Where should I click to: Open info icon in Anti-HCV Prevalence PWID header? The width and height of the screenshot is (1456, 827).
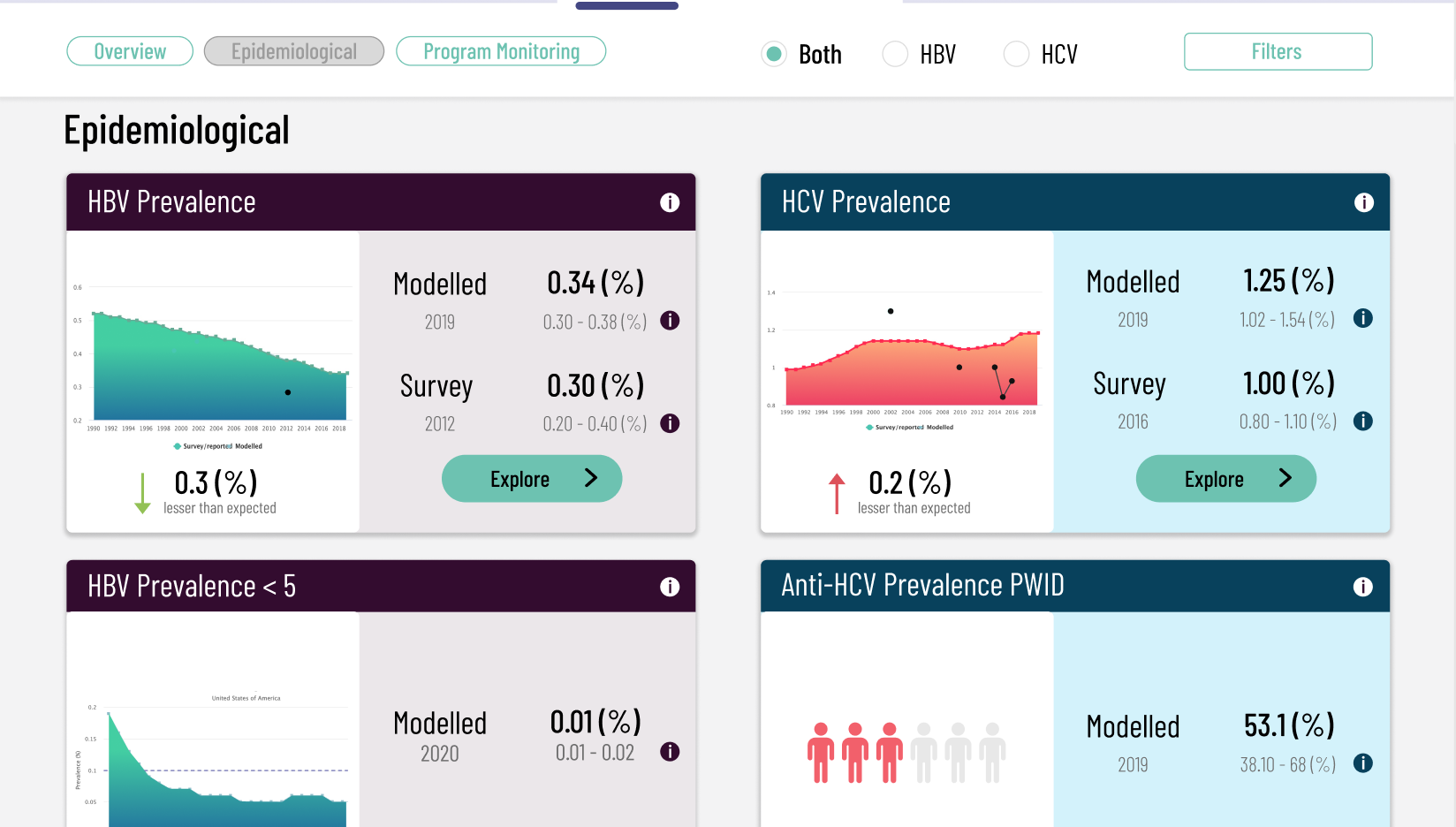[x=1363, y=587]
